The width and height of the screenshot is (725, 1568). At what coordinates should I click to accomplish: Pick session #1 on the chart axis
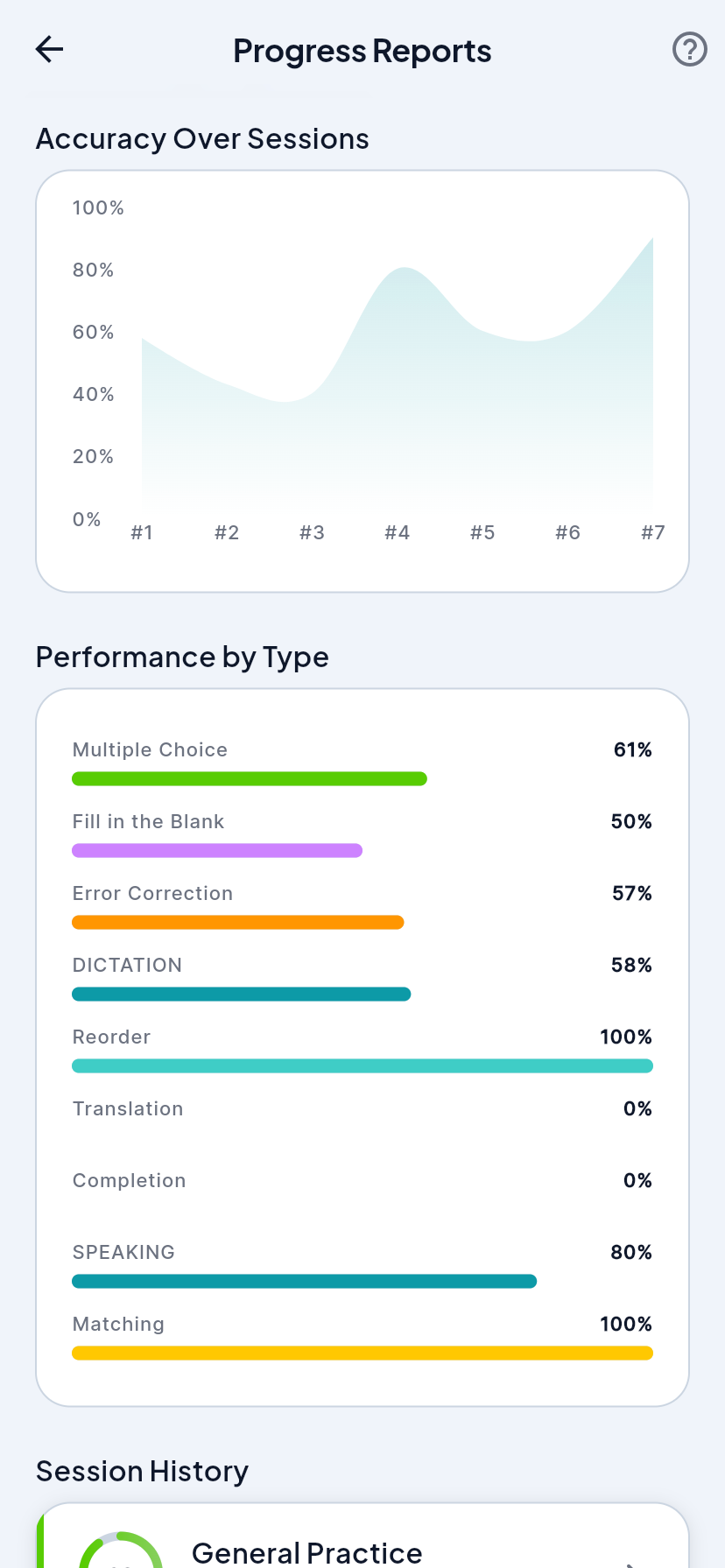pos(142,532)
